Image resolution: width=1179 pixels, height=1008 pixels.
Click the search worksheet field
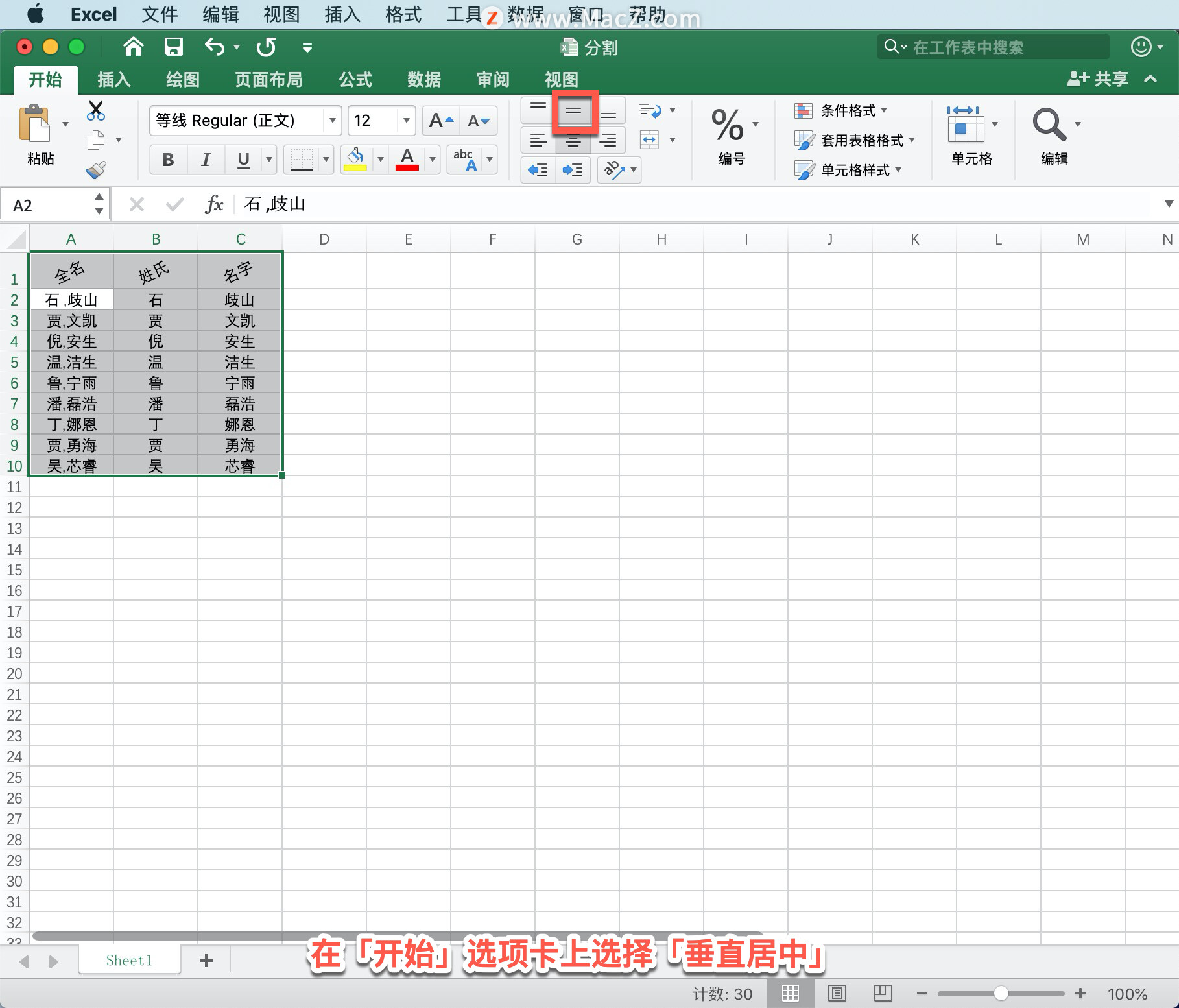pyautogui.click(x=994, y=47)
